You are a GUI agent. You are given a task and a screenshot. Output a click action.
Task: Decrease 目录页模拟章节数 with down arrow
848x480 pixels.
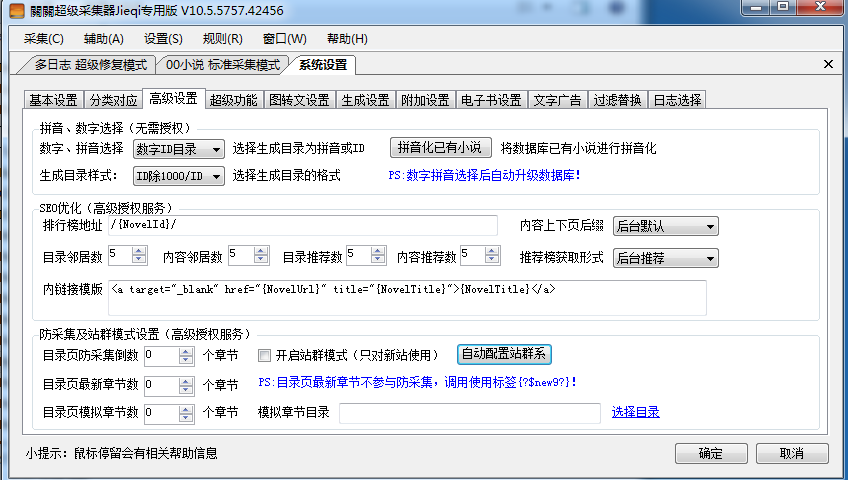186,418
